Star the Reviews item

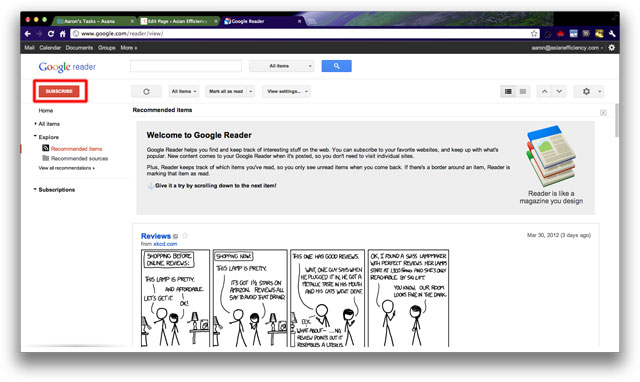coord(185,235)
